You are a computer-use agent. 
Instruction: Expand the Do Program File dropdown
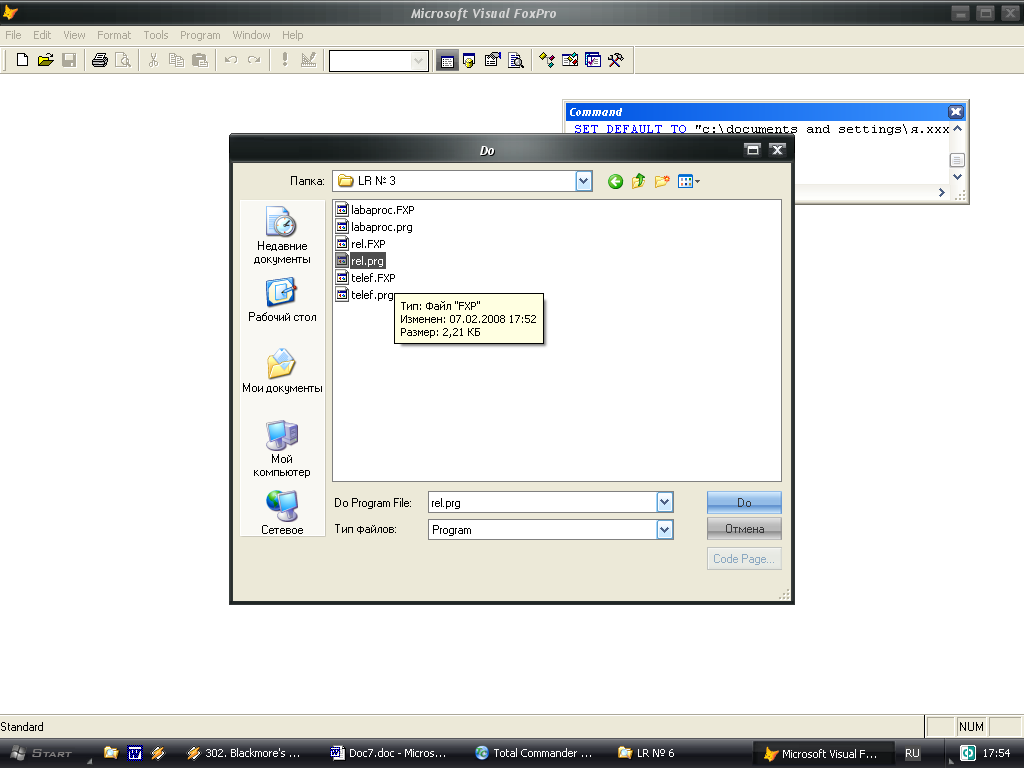pyautogui.click(x=665, y=503)
